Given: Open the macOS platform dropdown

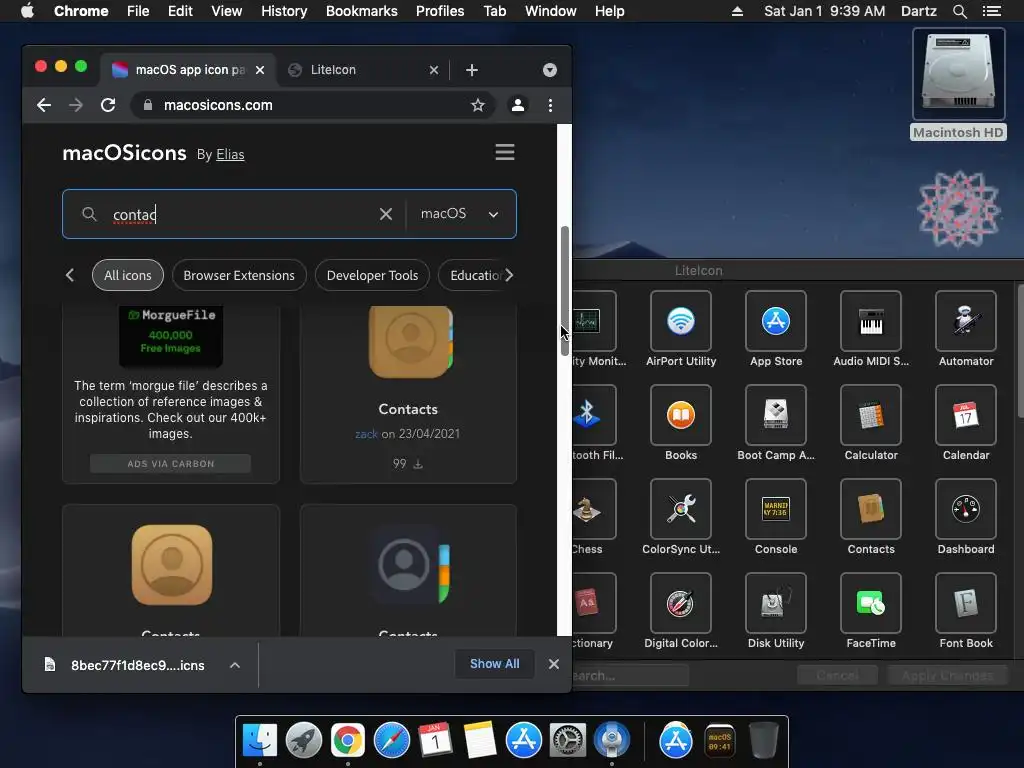Looking at the screenshot, I should pos(460,214).
